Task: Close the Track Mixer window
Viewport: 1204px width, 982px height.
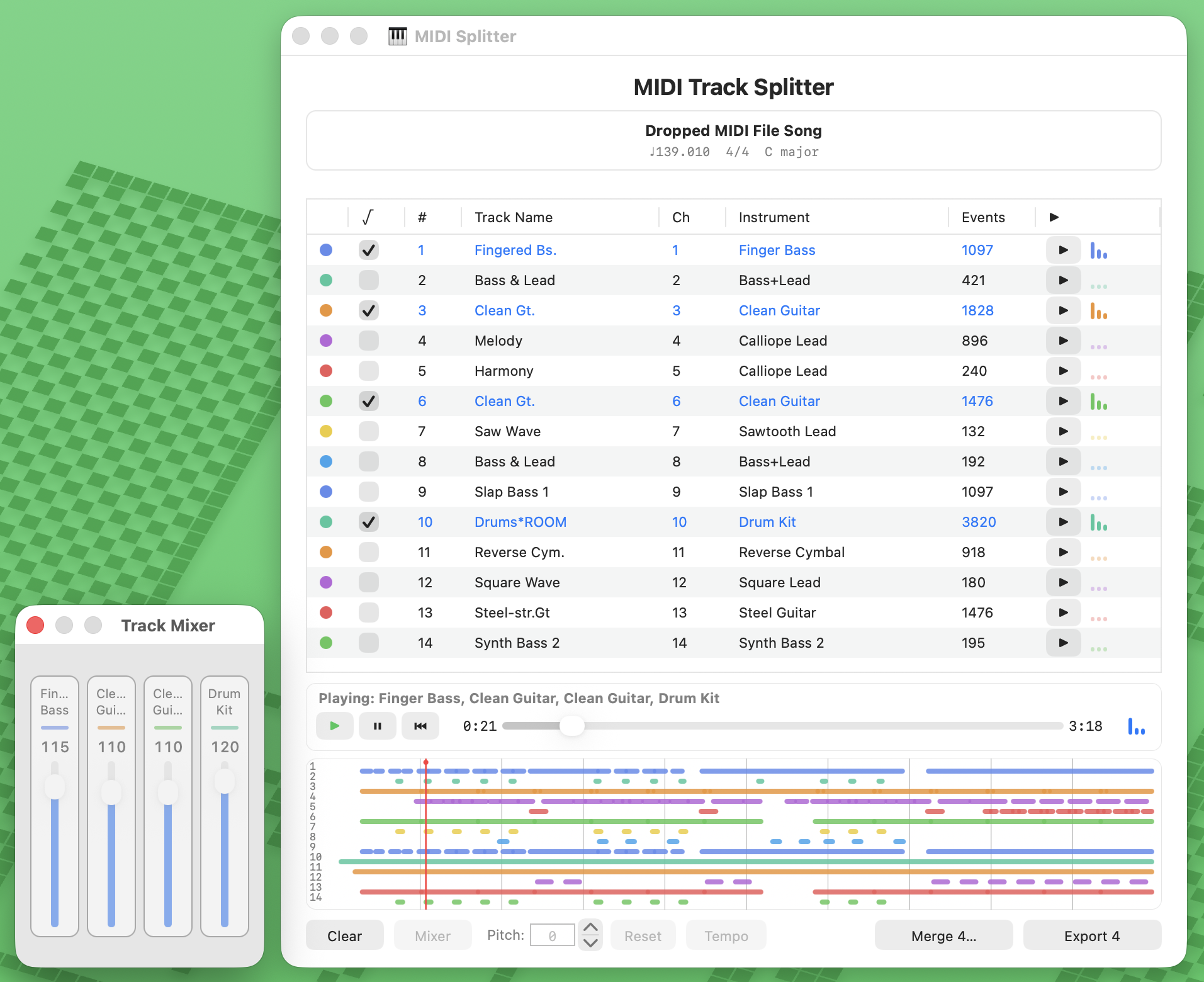Action: [35, 625]
